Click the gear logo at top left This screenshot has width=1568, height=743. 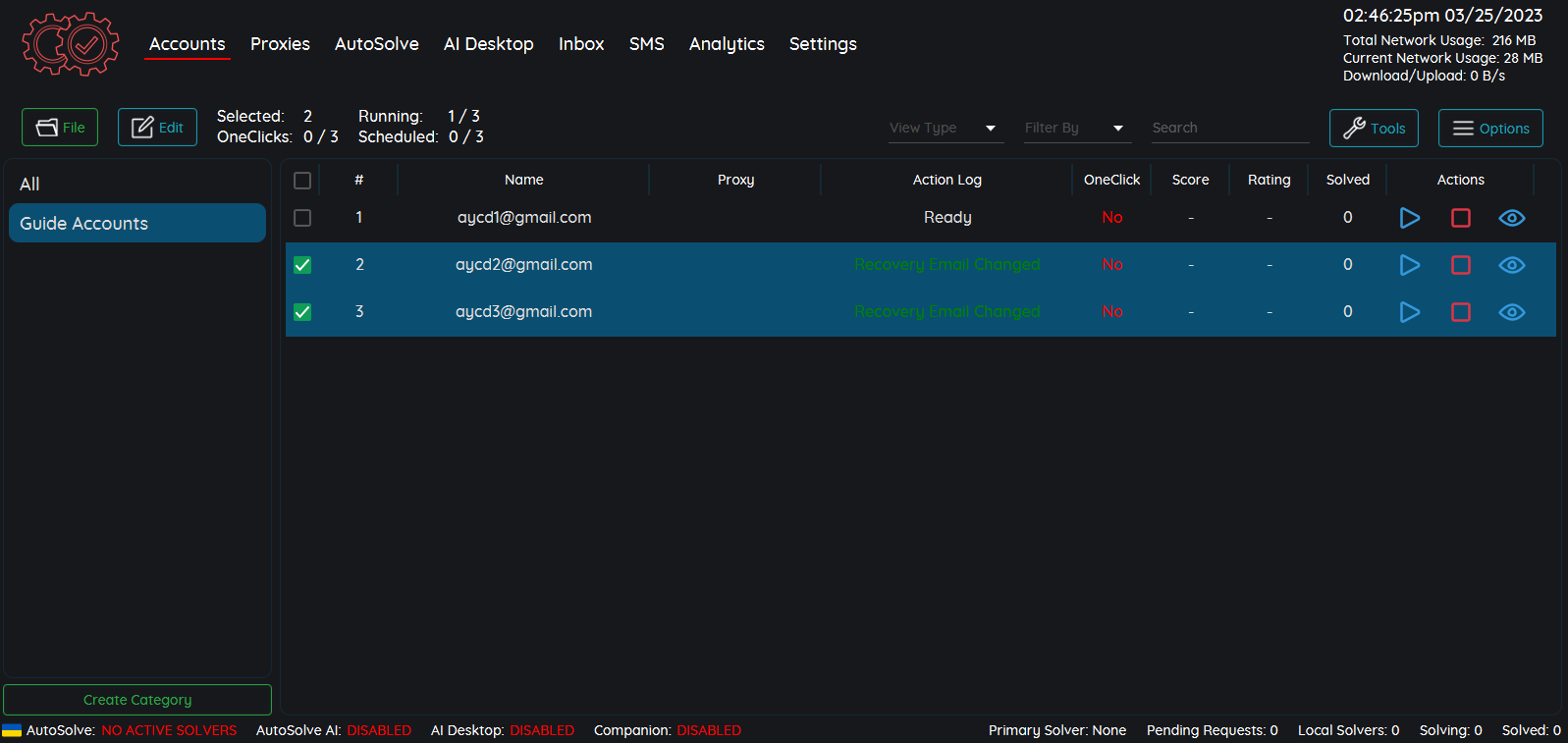pyautogui.click(x=71, y=44)
